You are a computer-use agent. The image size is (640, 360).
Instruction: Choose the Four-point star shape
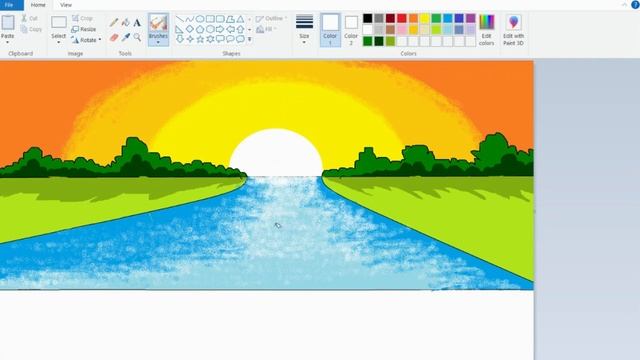pos(190,39)
